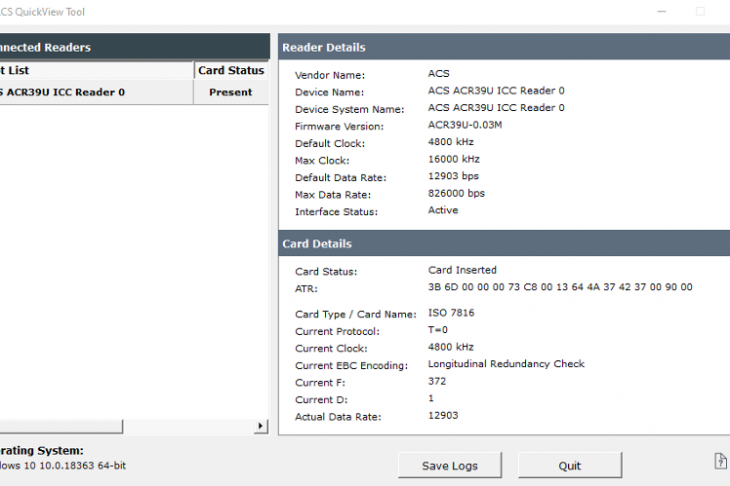Click the ACS QuickView Tool window title
Image resolution: width=730 pixels, height=486 pixels.
click(42, 12)
